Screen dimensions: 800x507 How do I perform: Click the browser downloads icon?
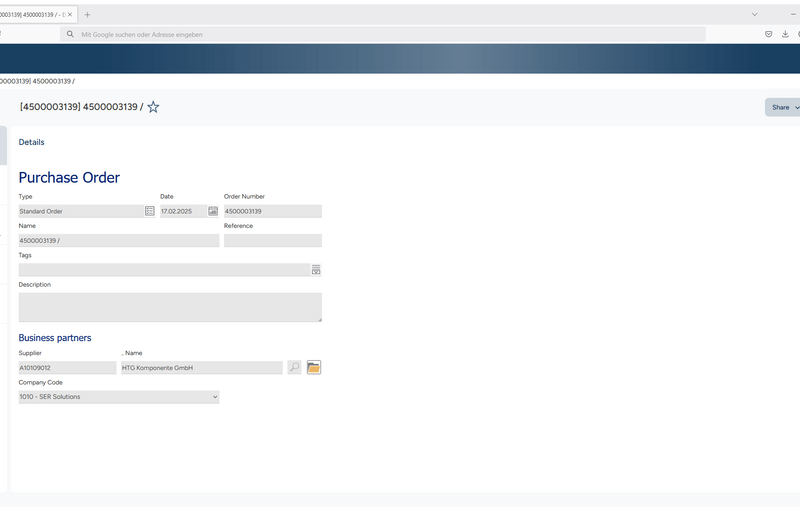click(785, 34)
